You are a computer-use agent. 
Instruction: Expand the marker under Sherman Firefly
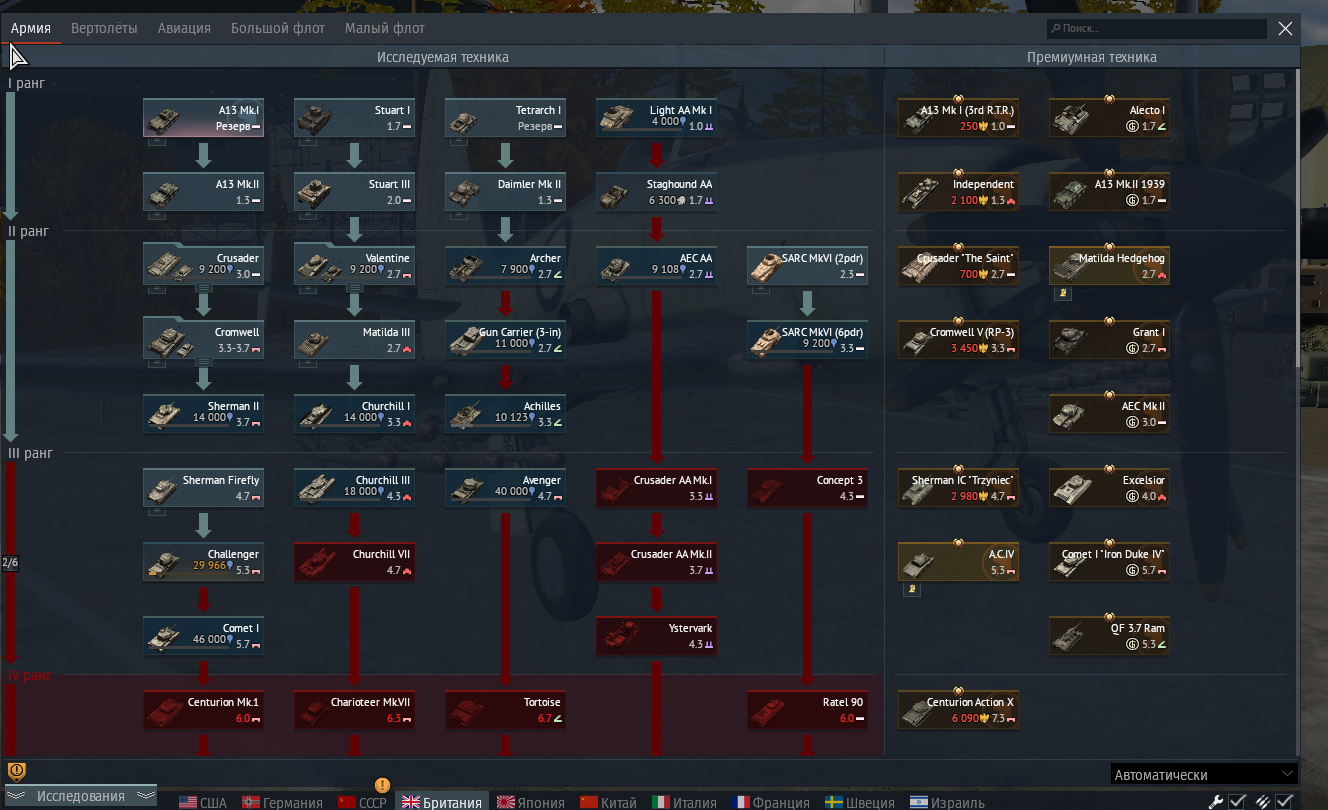click(x=156, y=512)
